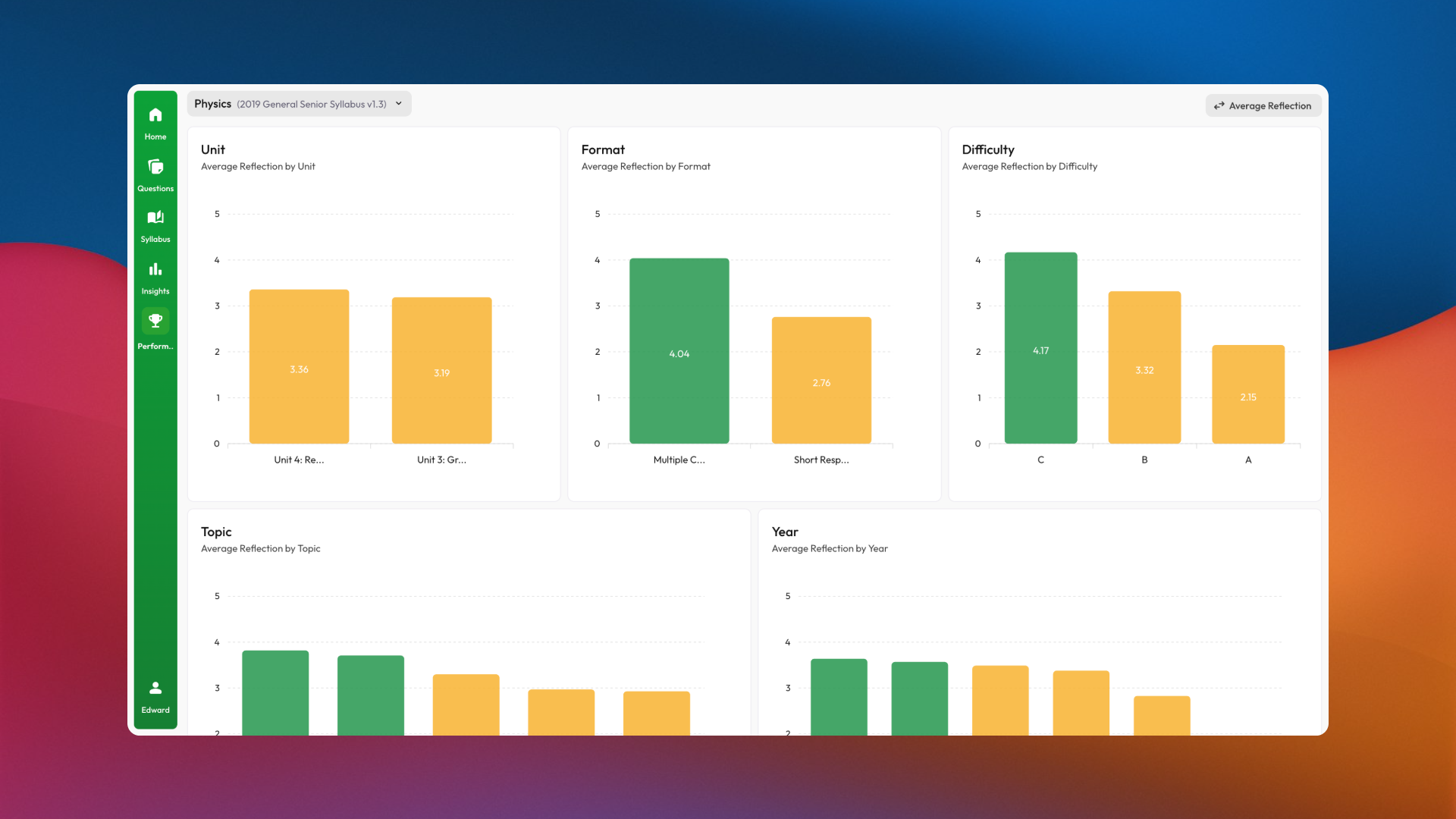Click the Unit 3 bar showing 3.19
Screen dimensions: 1456x819
(441, 372)
